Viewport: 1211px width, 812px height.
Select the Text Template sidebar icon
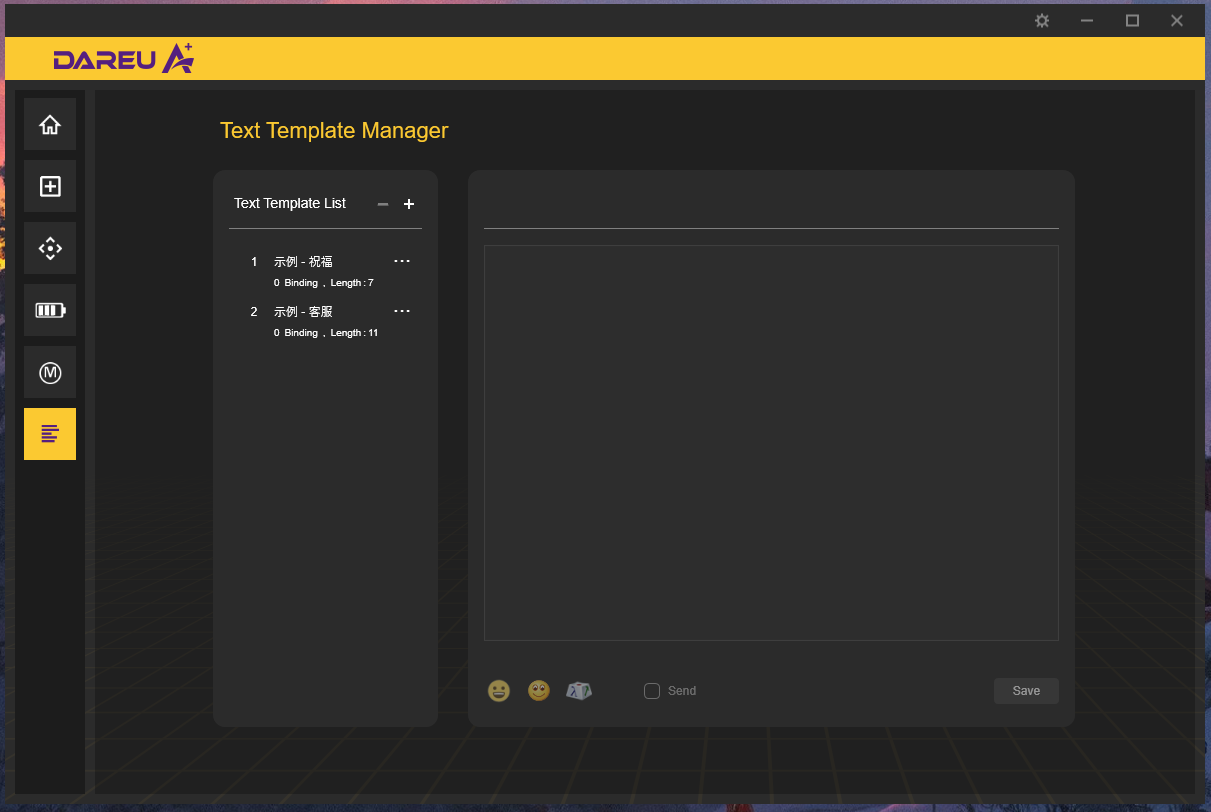click(x=50, y=434)
